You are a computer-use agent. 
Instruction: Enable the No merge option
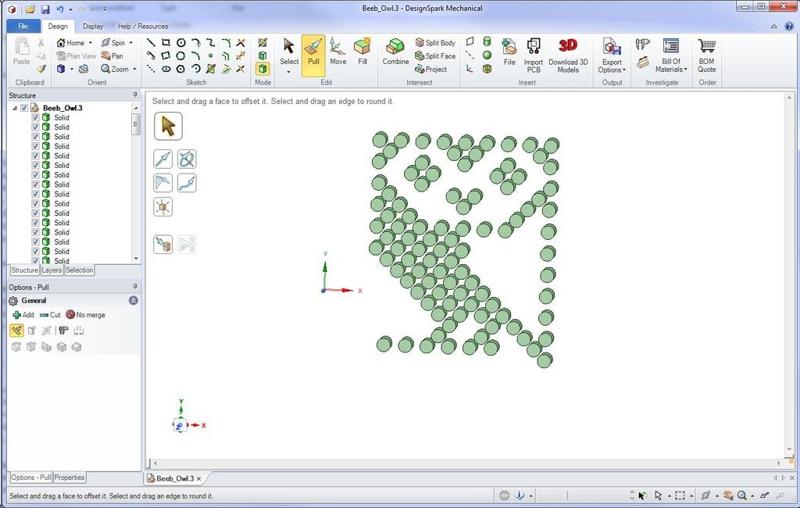[85, 315]
